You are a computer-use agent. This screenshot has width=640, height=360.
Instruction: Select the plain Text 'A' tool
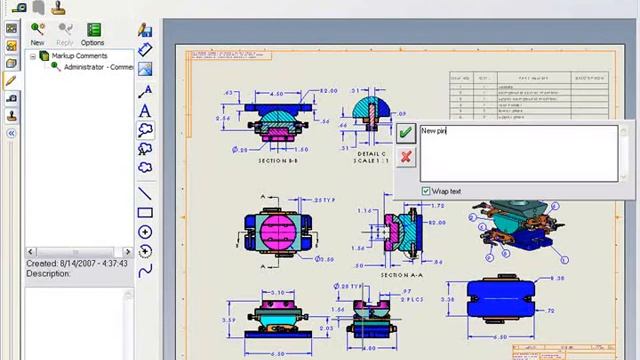point(145,111)
